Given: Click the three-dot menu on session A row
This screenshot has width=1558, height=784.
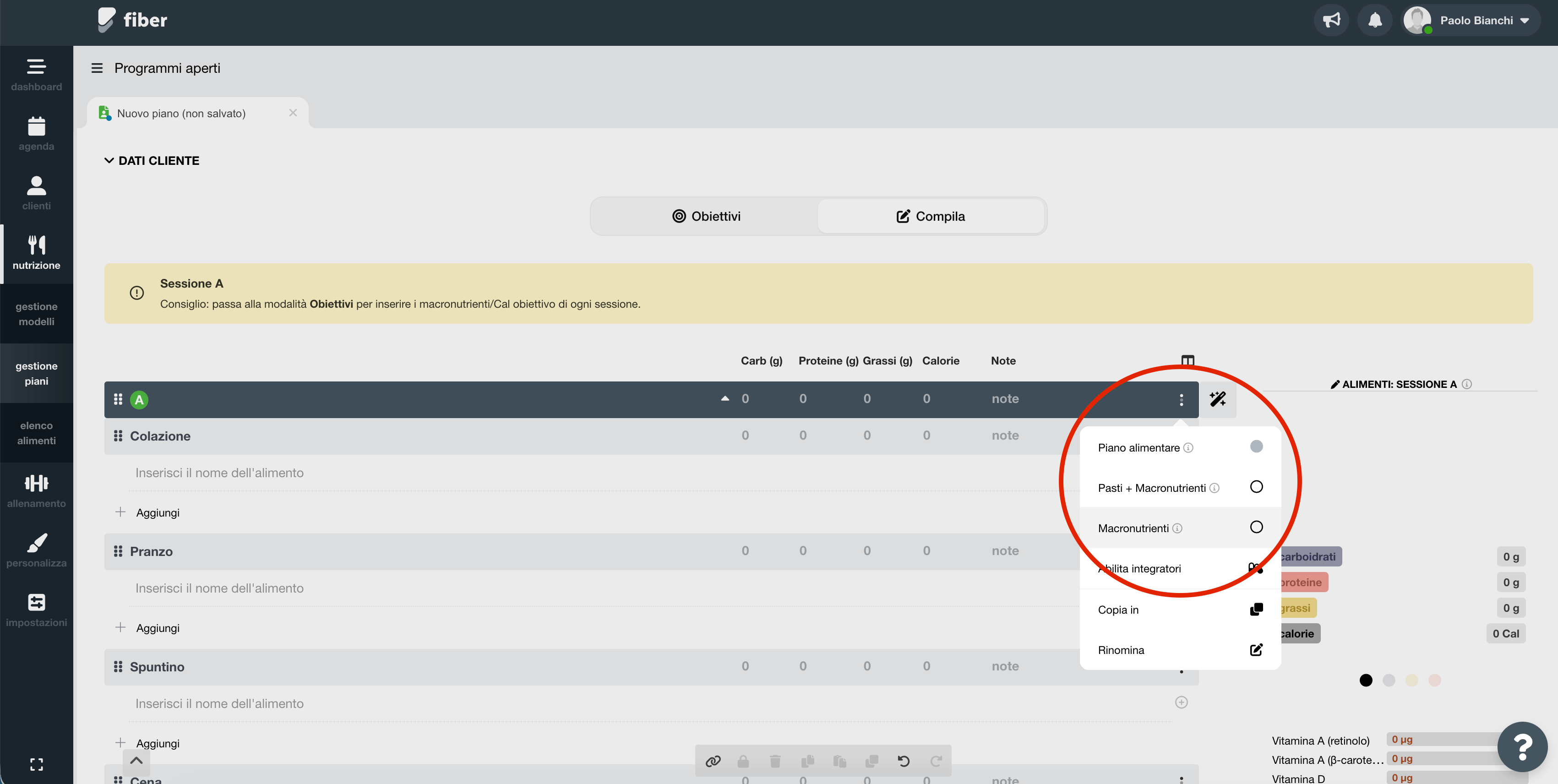Looking at the screenshot, I should point(1181,399).
